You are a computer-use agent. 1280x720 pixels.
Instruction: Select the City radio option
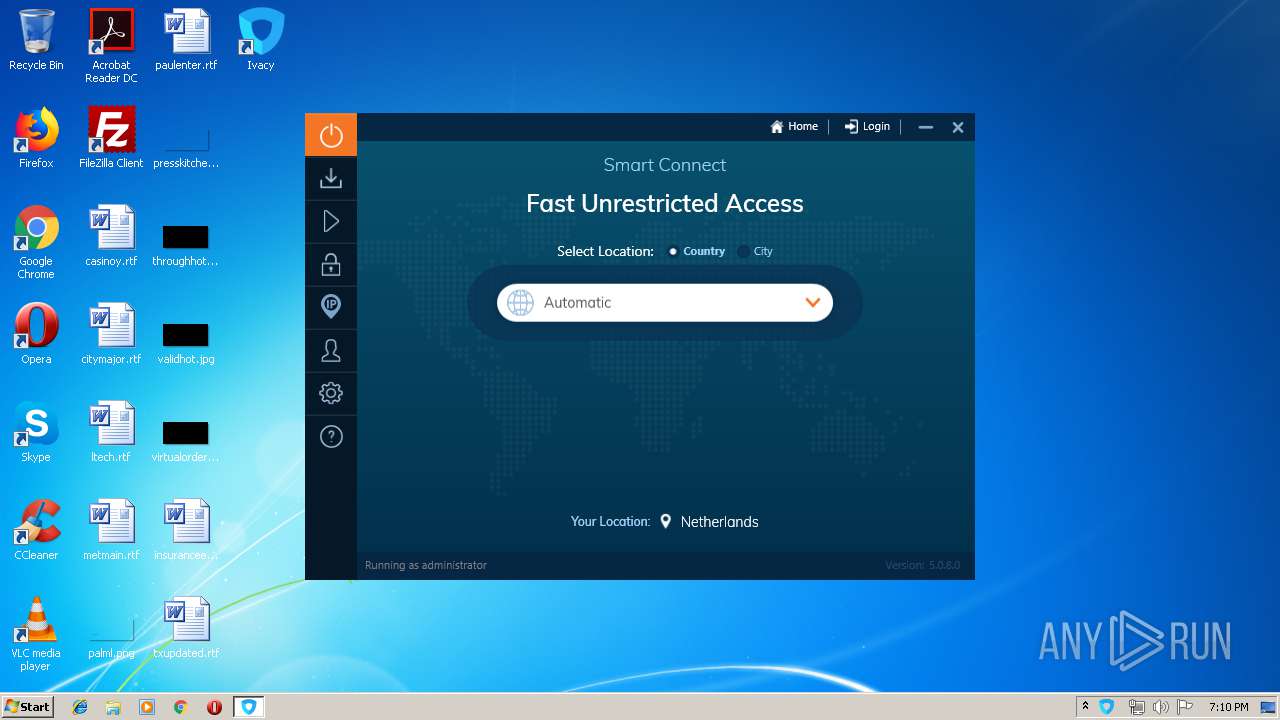point(755,251)
